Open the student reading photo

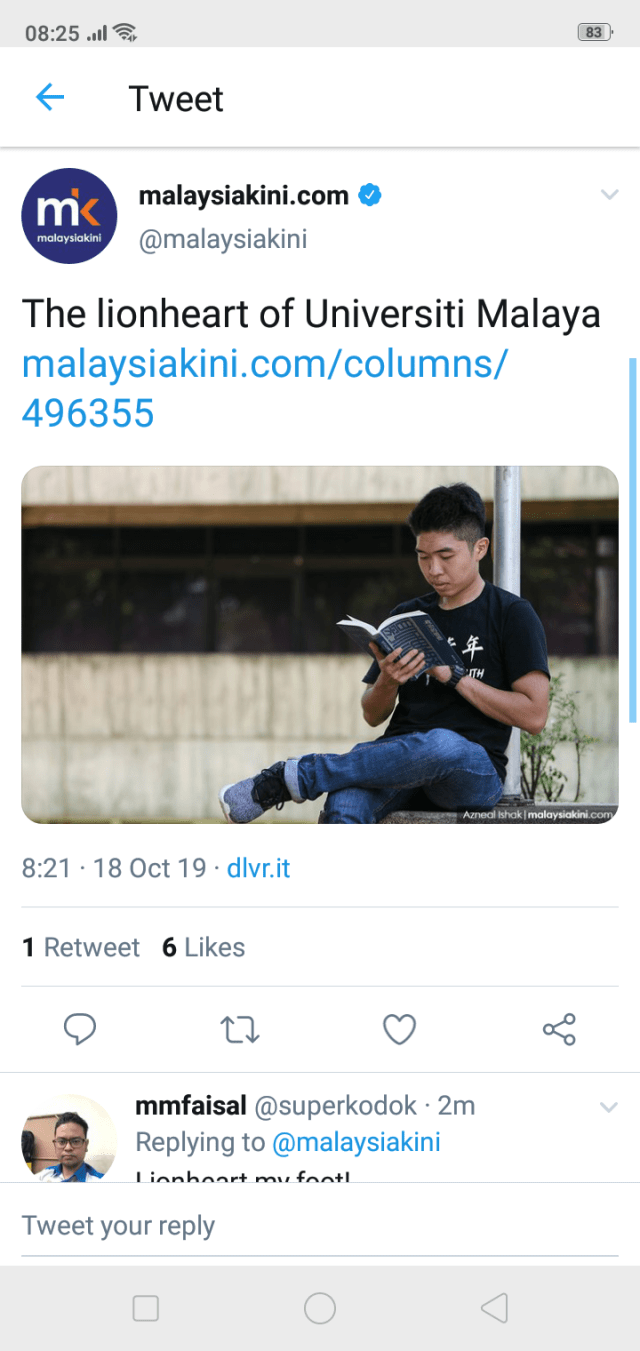(x=320, y=645)
